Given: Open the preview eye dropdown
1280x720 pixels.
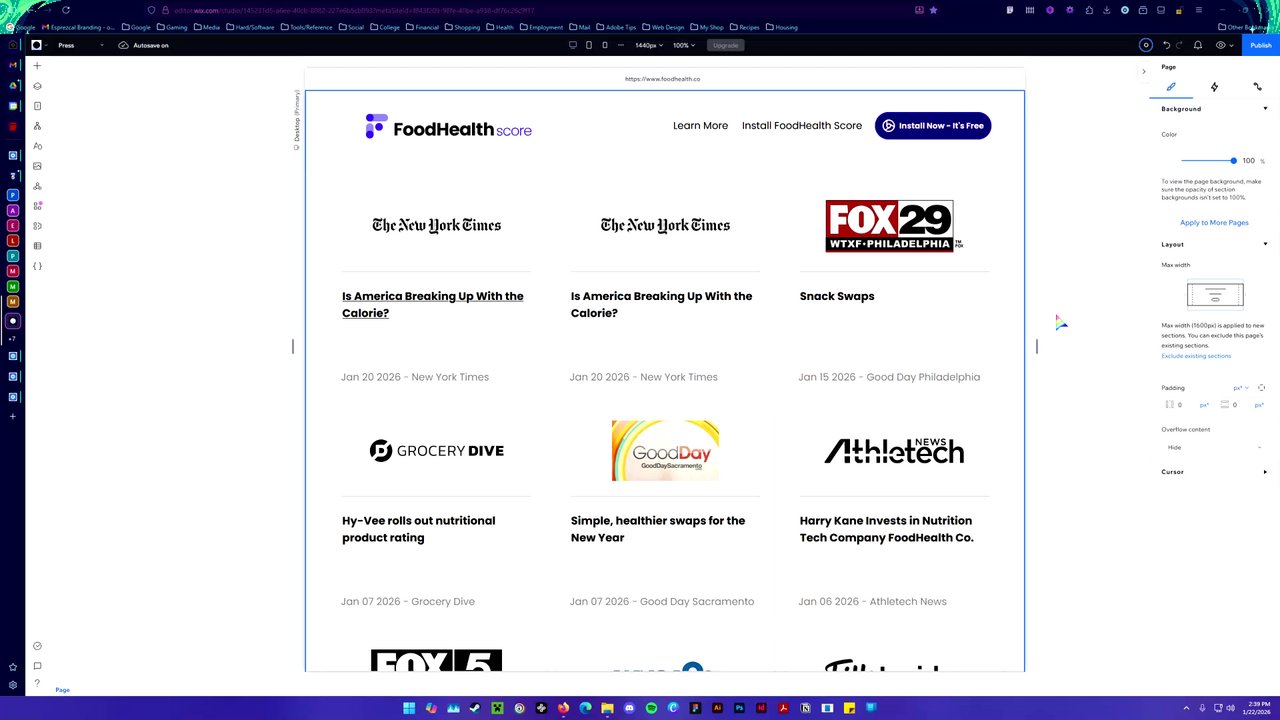Looking at the screenshot, I should (x=1224, y=45).
